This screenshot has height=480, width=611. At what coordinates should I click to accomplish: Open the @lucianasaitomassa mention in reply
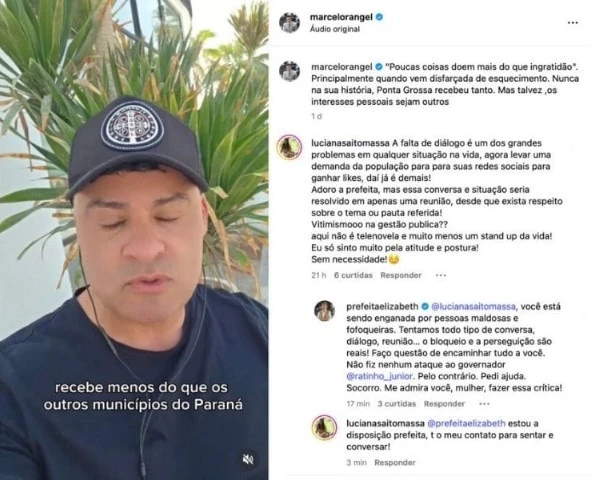(x=473, y=306)
